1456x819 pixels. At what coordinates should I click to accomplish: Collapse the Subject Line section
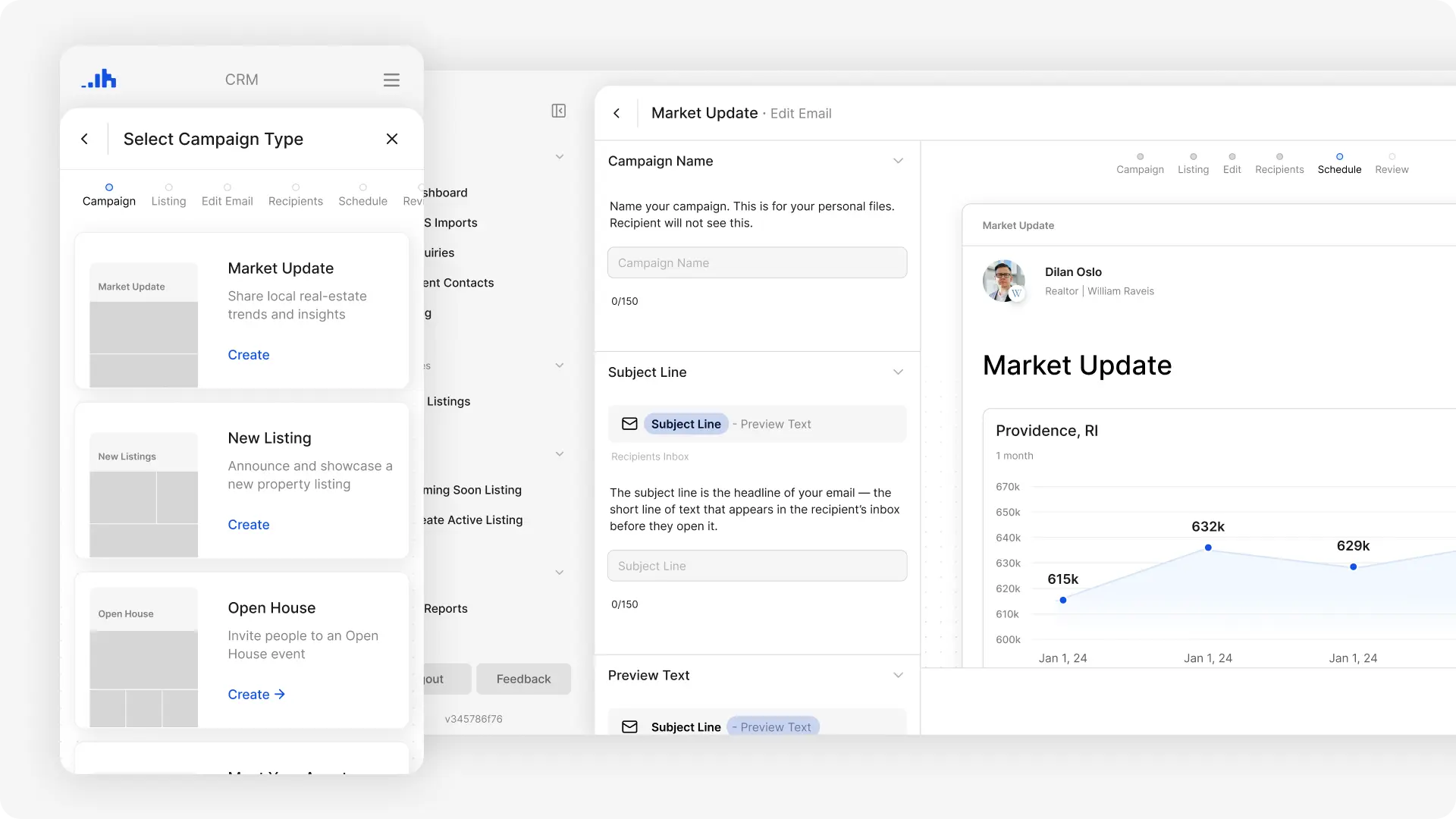click(898, 372)
